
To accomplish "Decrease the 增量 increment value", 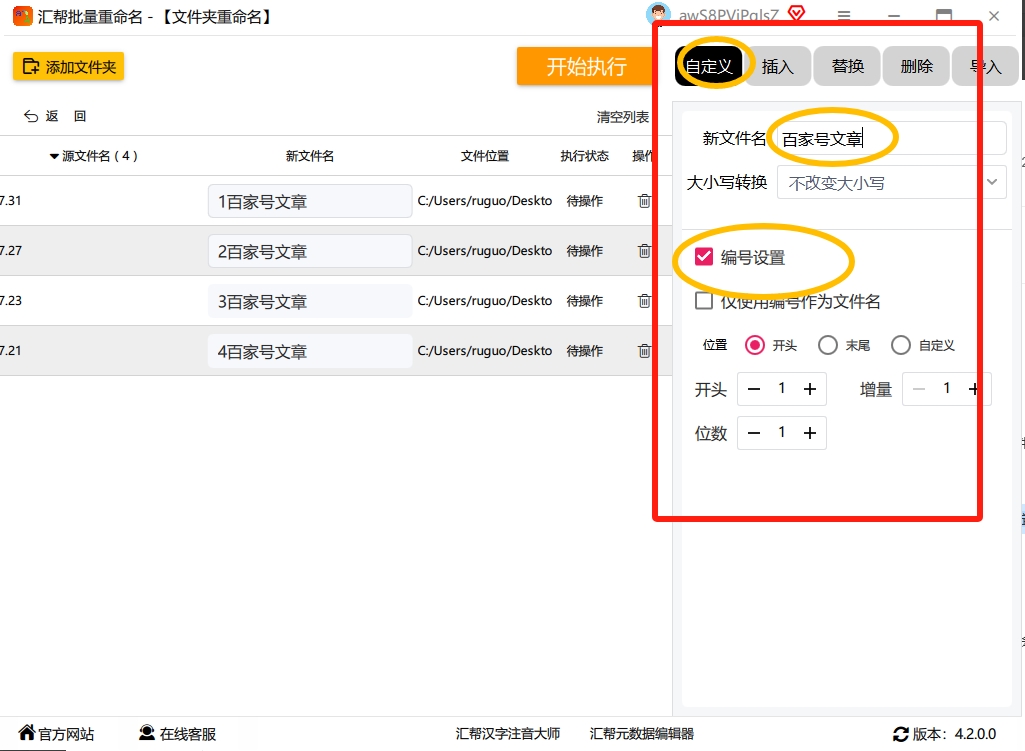I will point(918,389).
